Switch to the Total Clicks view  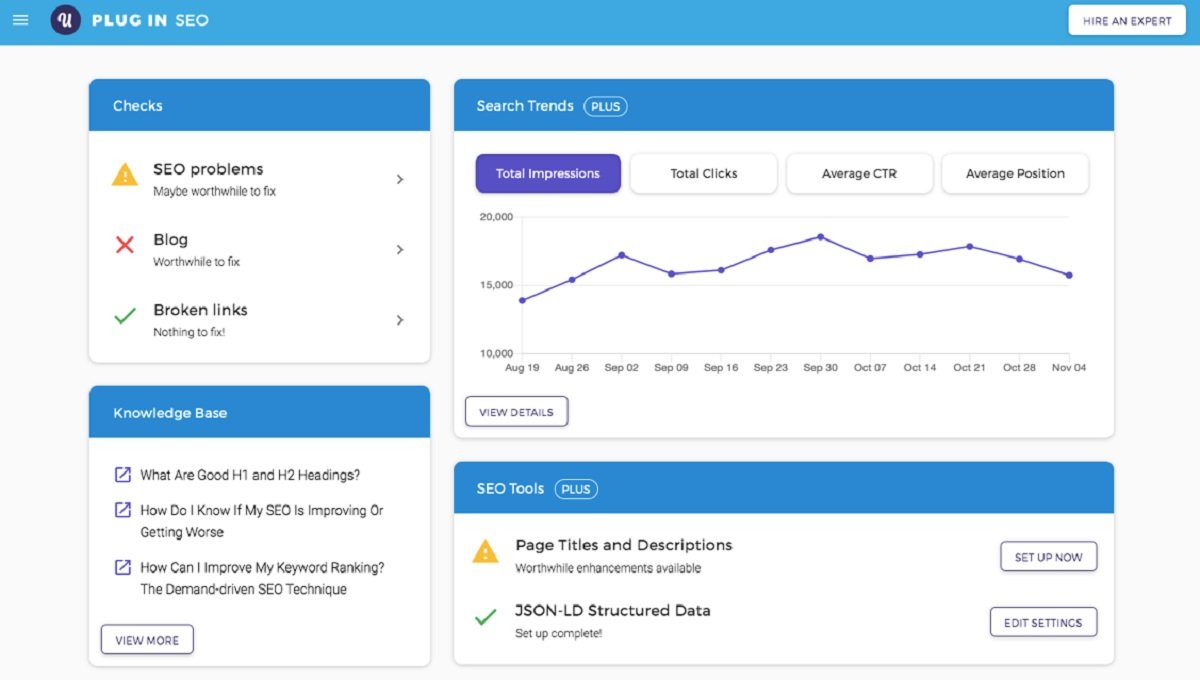coord(703,173)
